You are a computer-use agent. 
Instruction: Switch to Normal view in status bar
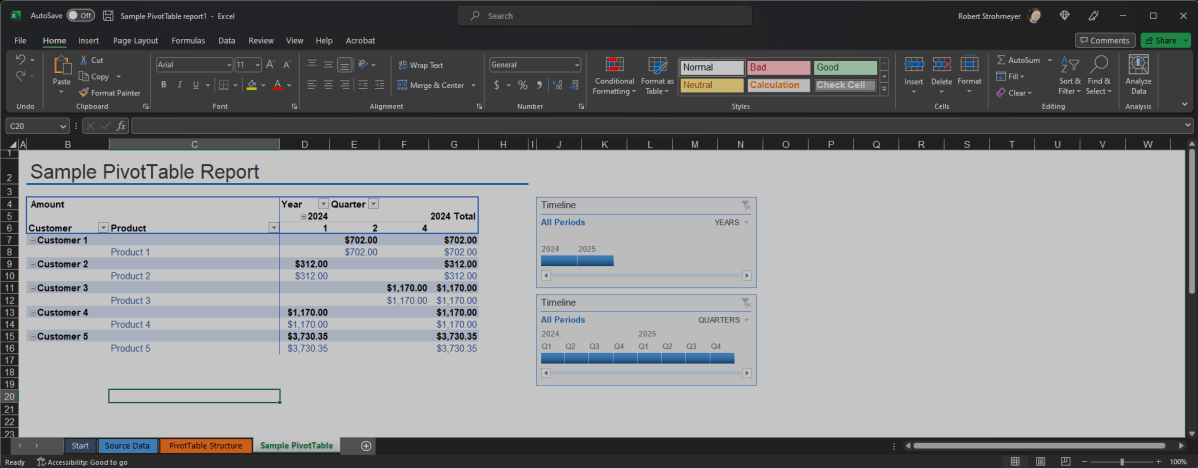1015,461
